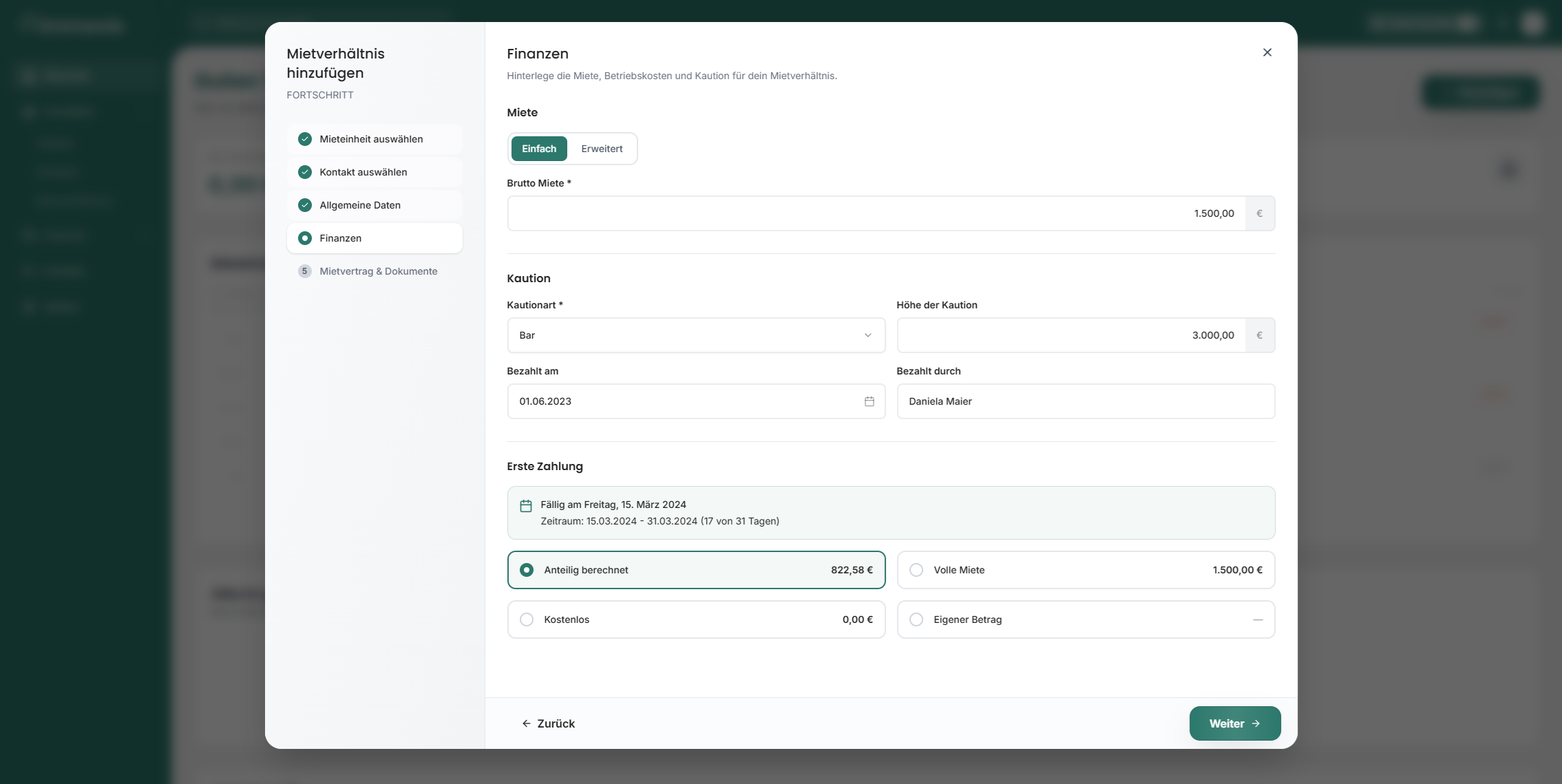Image resolution: width=1562 pixels, height=784 pixels.
Task: Go to step Allgemeine Daten
Action: point(374,205)
